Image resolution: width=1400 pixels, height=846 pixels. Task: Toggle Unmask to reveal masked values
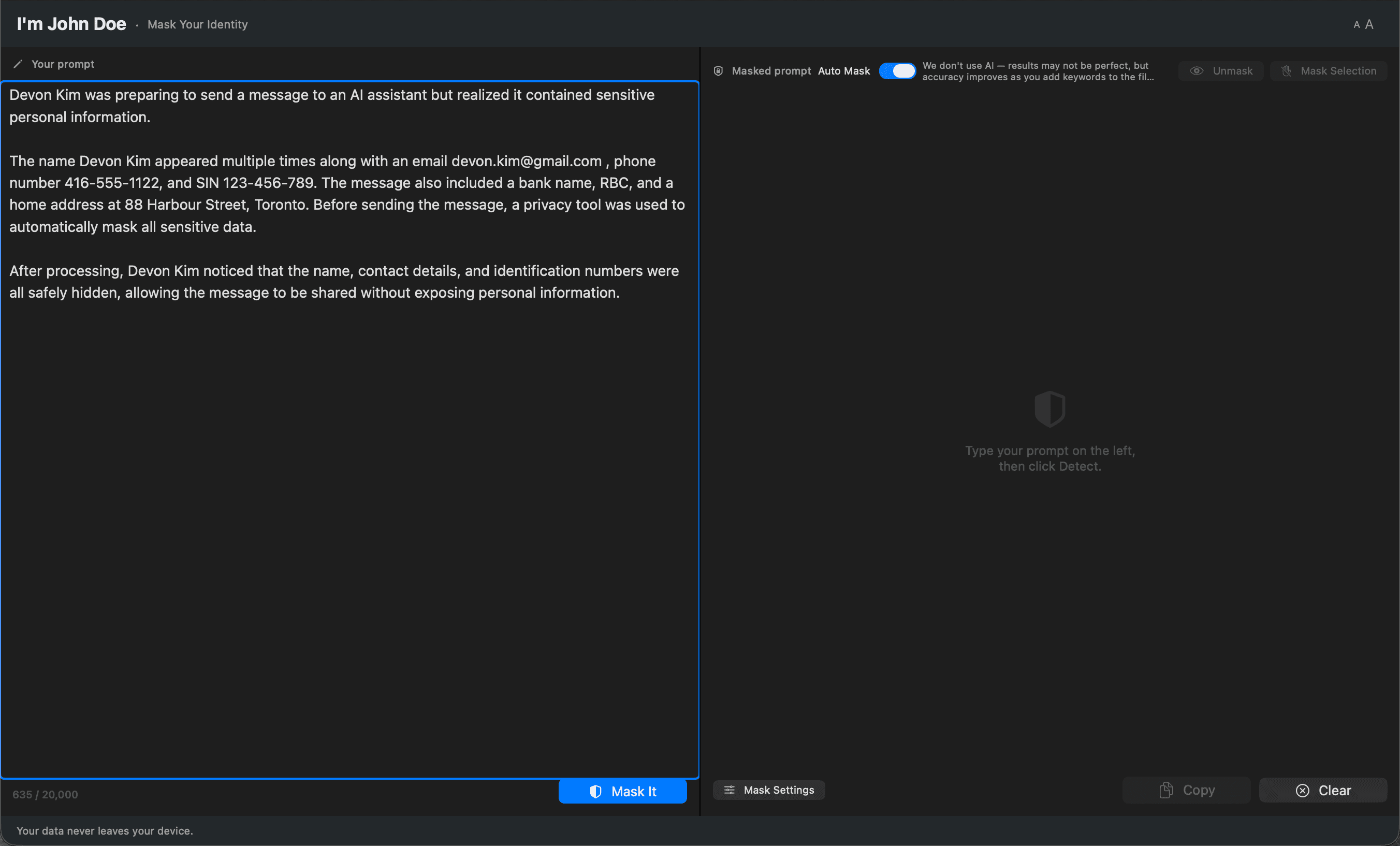pos(1220,70)
